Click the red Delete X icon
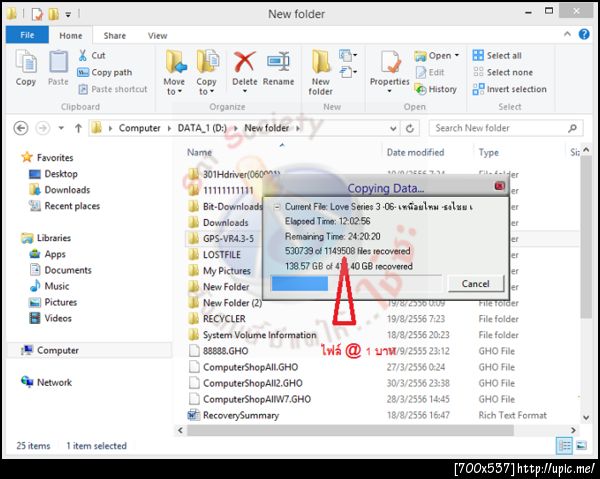 (x=245, y=62)
